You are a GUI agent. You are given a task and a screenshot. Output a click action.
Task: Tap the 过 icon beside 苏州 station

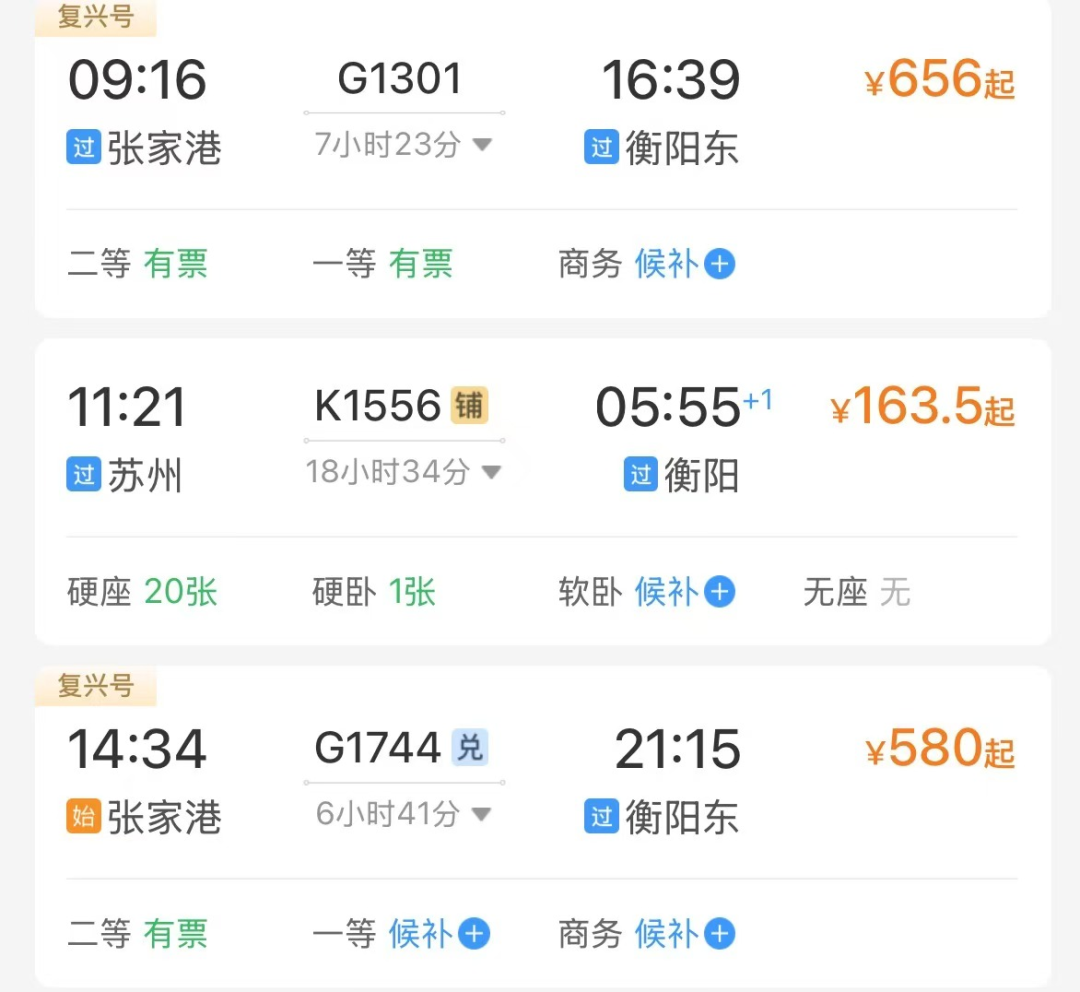click(x=84, y=474)
